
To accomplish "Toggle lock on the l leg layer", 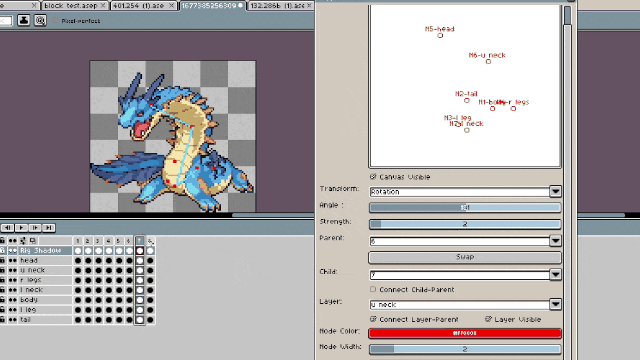I will (x=3, y=310).
